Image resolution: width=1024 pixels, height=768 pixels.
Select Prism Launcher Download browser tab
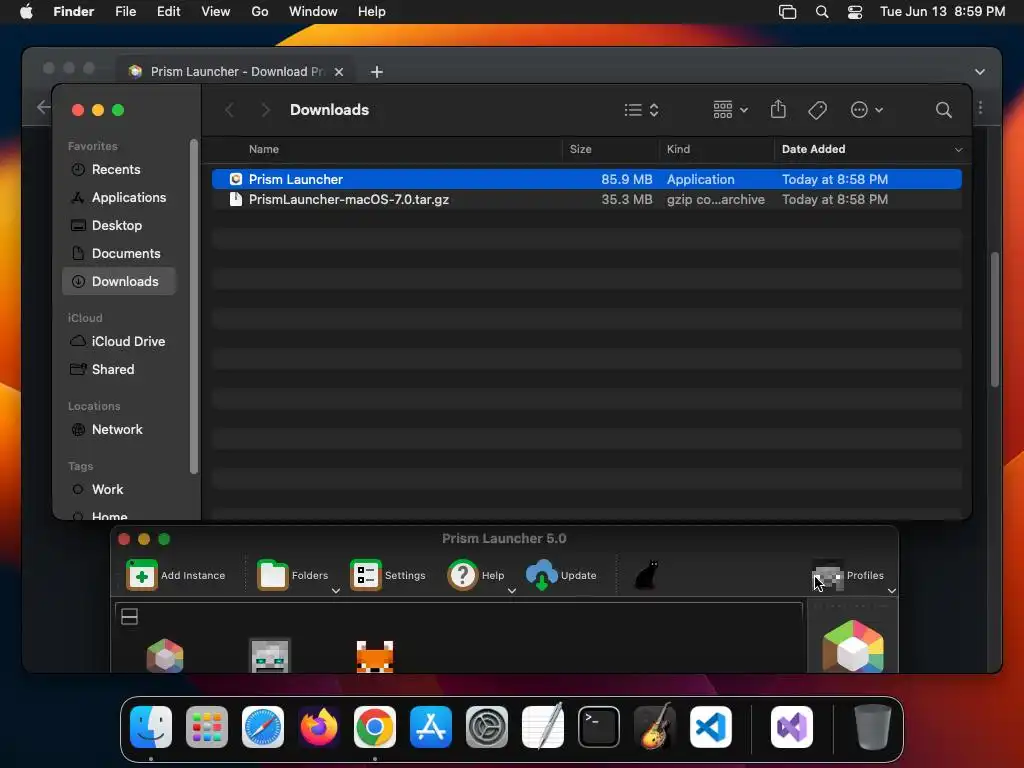(236, 72)
